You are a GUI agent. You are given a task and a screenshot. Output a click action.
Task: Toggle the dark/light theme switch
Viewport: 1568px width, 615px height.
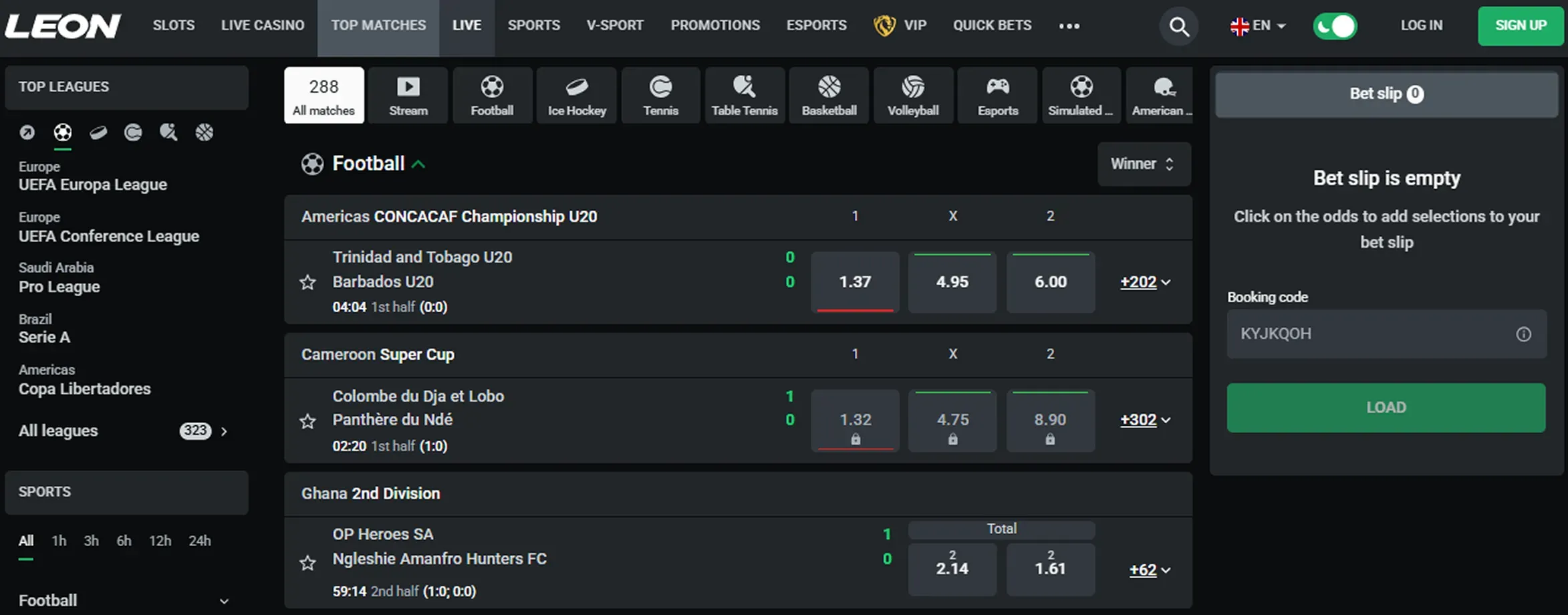coord(1335,27)
